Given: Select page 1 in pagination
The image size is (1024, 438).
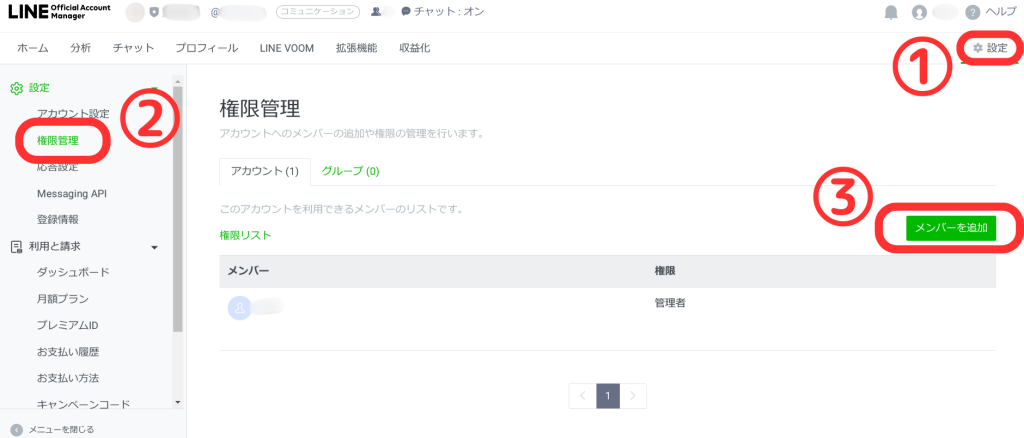Looking at the screenshot, I should click(608, 396).
